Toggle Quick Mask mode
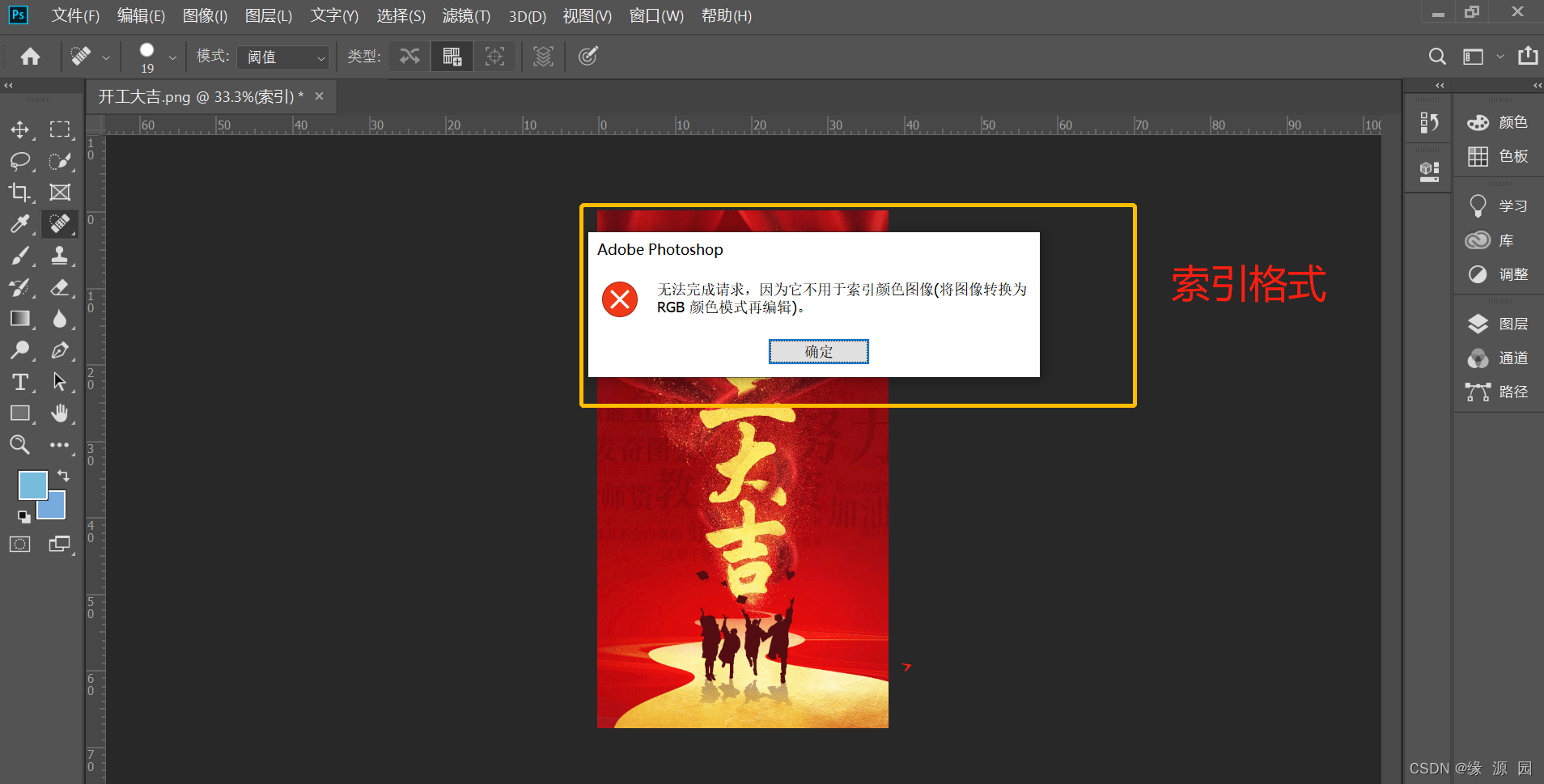 (20, 545)
